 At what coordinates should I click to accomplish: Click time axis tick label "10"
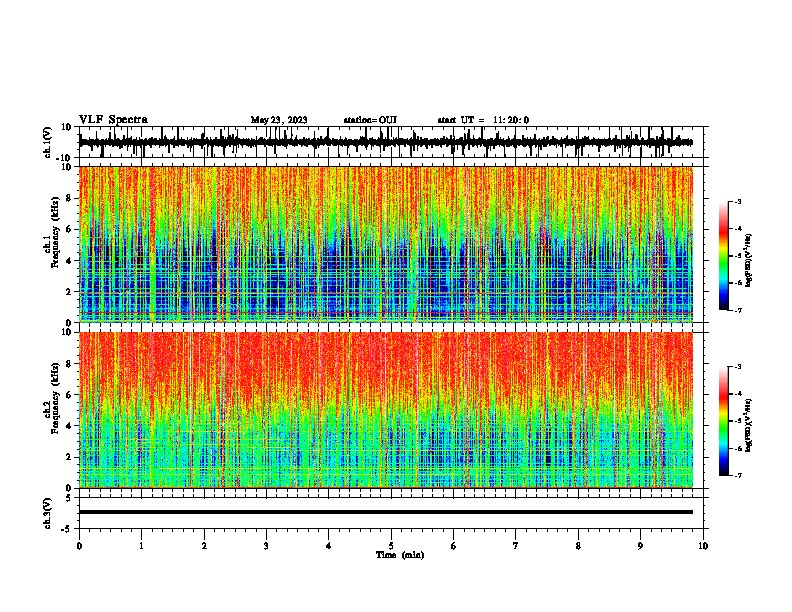tap(703, 546)
